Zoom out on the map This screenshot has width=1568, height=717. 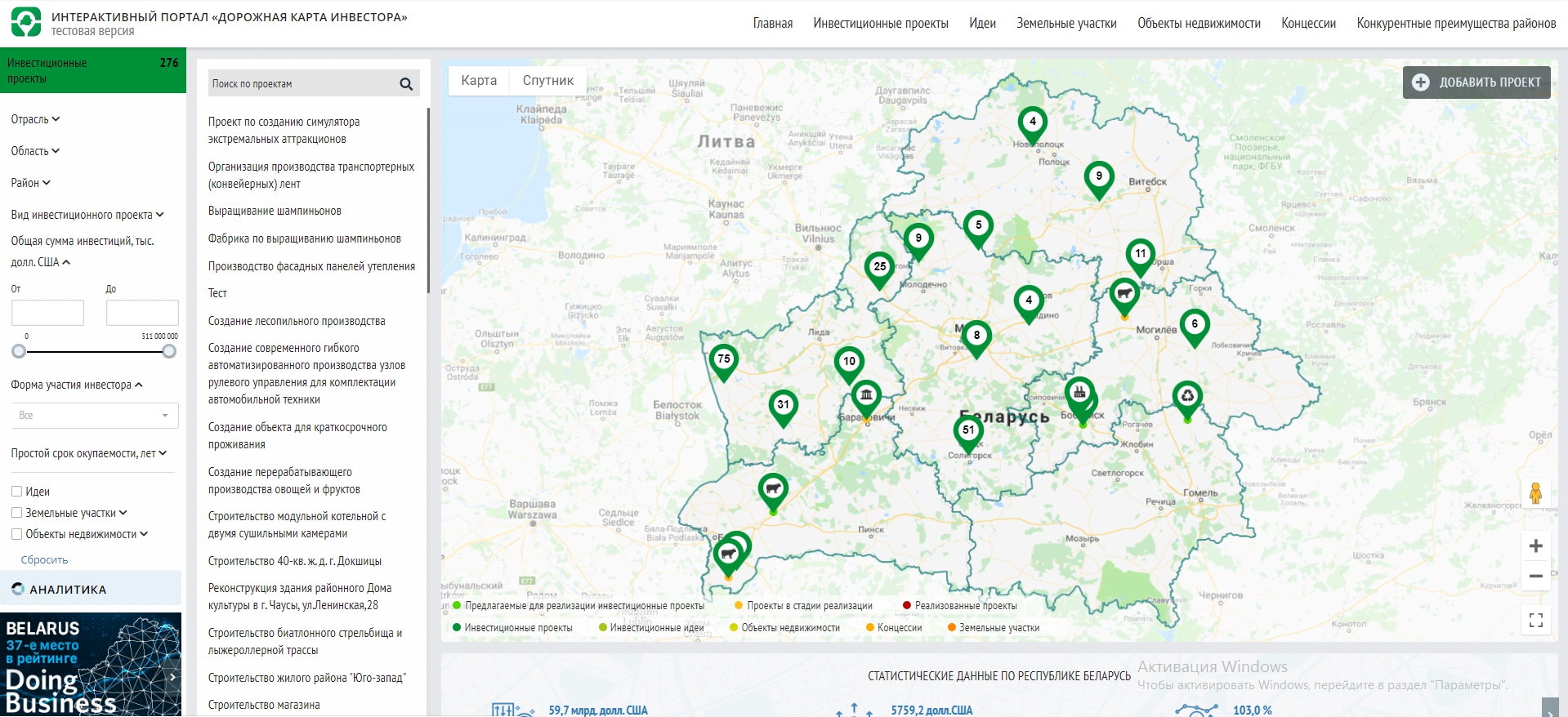coord(1535,576)
